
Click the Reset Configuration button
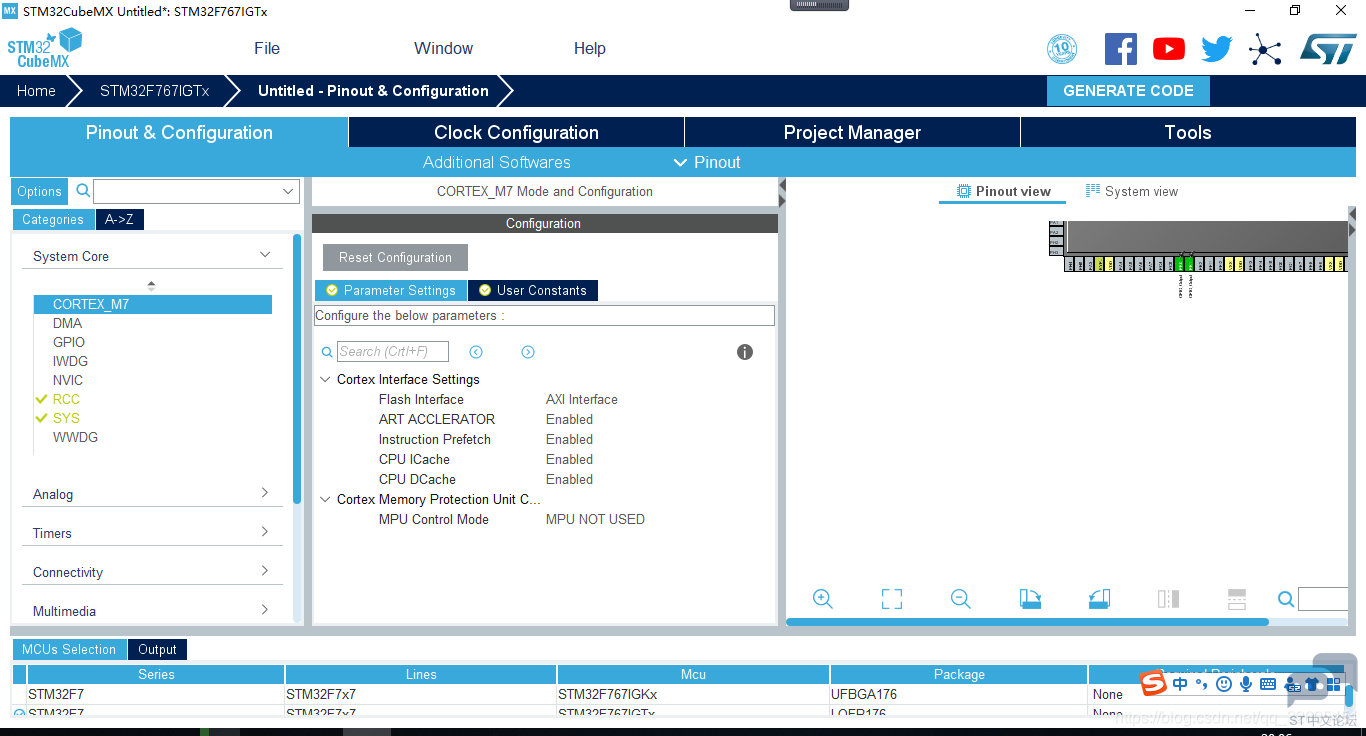point(395,257)
